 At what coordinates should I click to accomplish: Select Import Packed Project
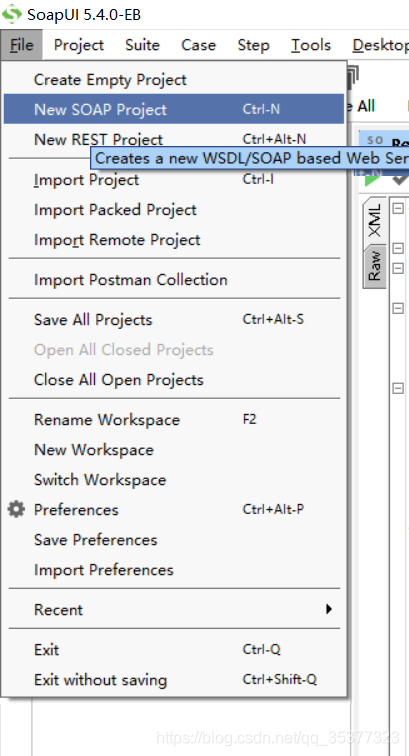tap(174, 210)
